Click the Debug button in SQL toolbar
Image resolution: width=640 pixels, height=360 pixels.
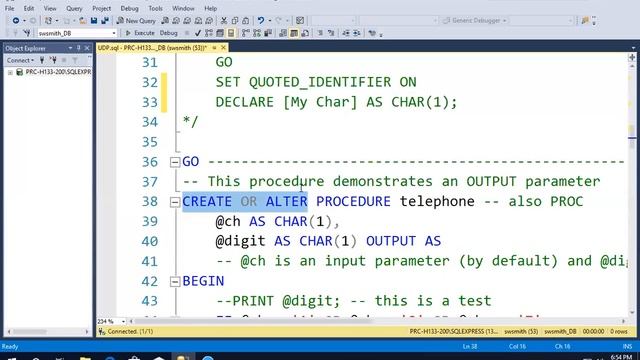coord(169,33)
